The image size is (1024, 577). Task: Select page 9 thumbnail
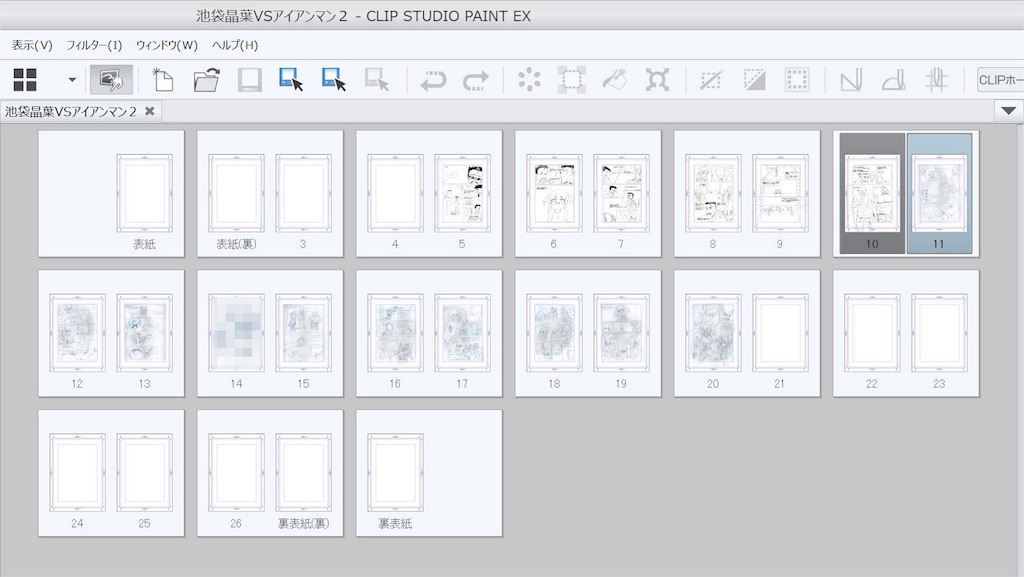pos(780,194)
